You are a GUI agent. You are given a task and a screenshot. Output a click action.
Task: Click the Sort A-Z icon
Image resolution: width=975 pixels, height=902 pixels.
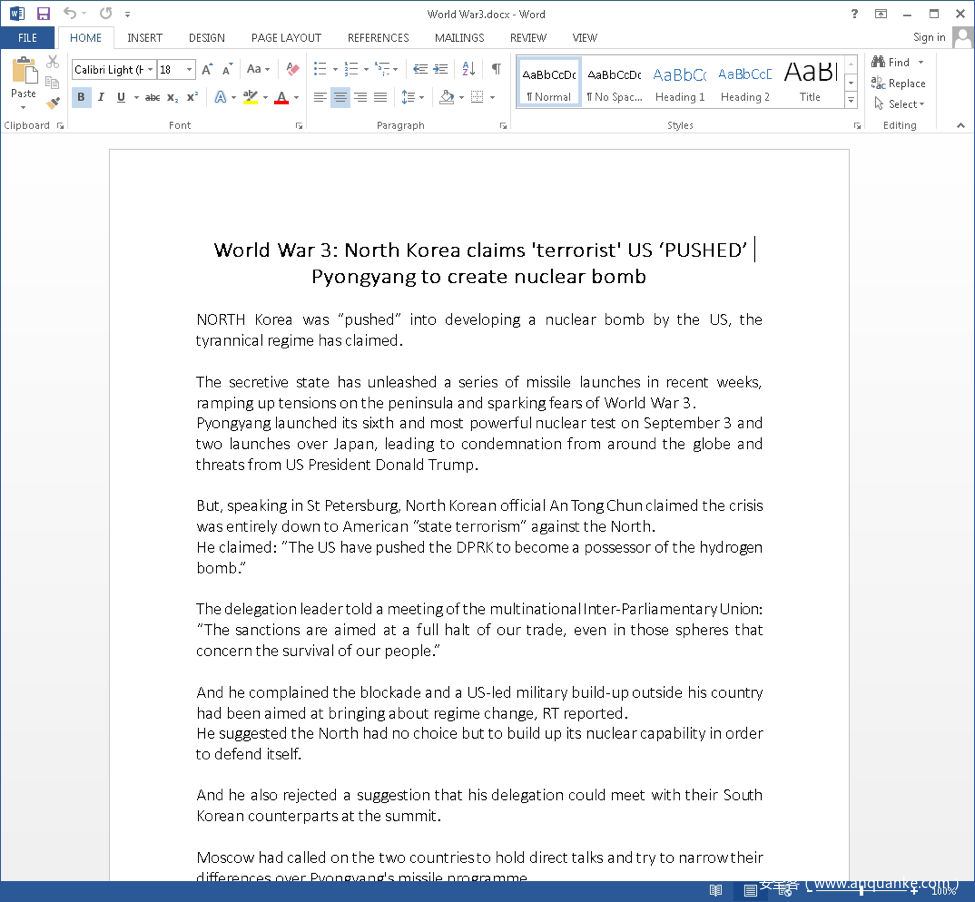click(x=468, y=69)
